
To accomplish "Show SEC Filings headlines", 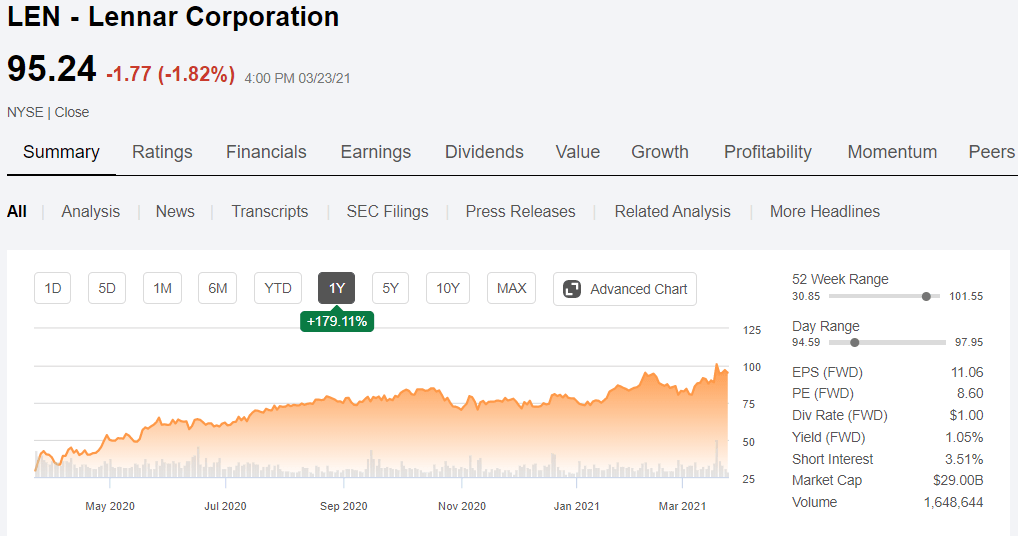I will point(388,212).
